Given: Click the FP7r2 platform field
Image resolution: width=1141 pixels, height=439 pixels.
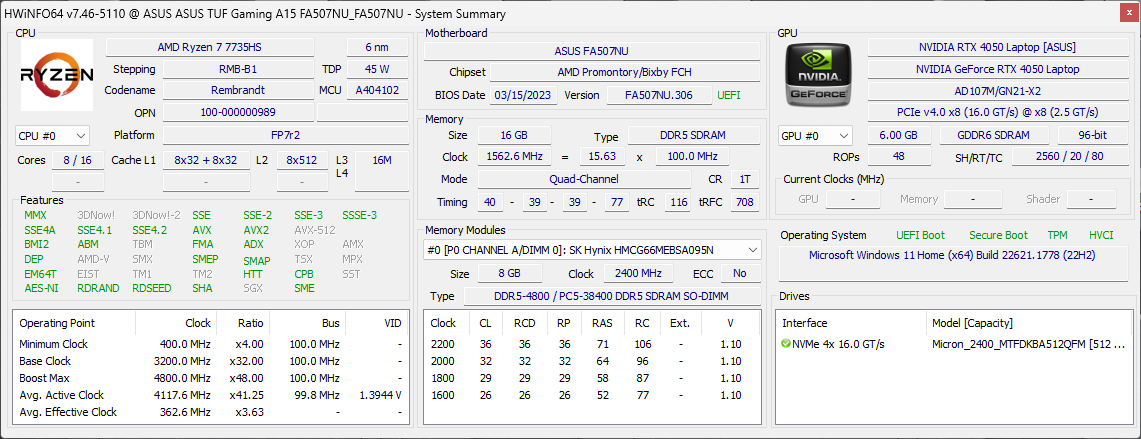Looking at the screenshot, I should (285, 135).
